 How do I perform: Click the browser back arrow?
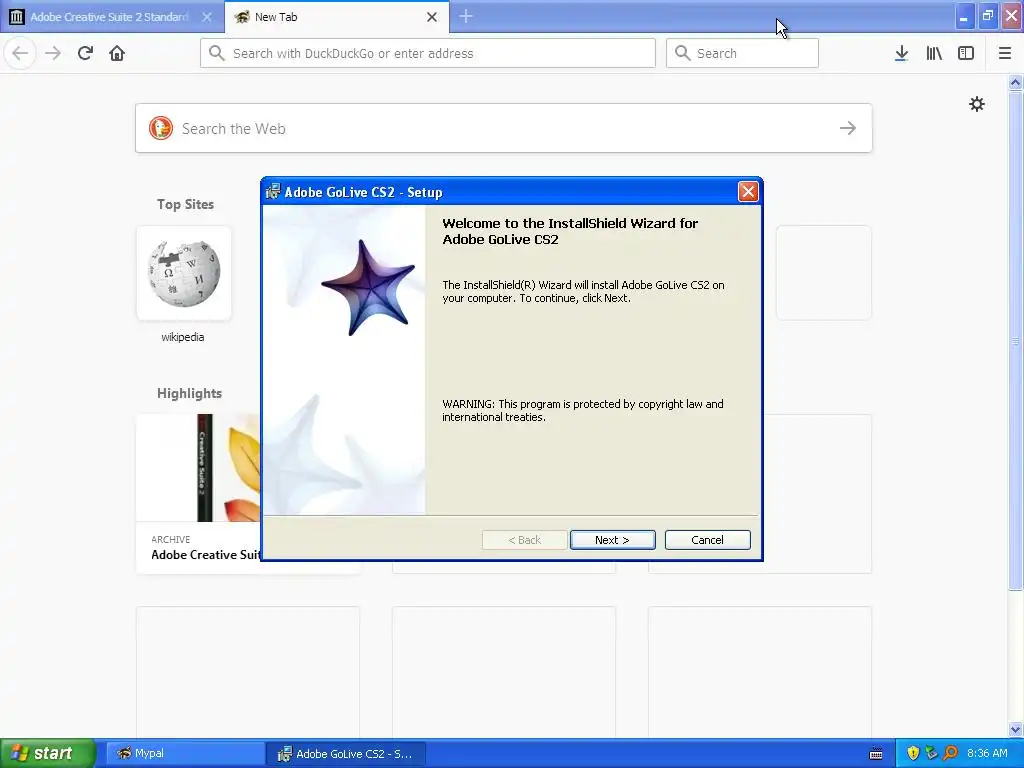point(20,53)
